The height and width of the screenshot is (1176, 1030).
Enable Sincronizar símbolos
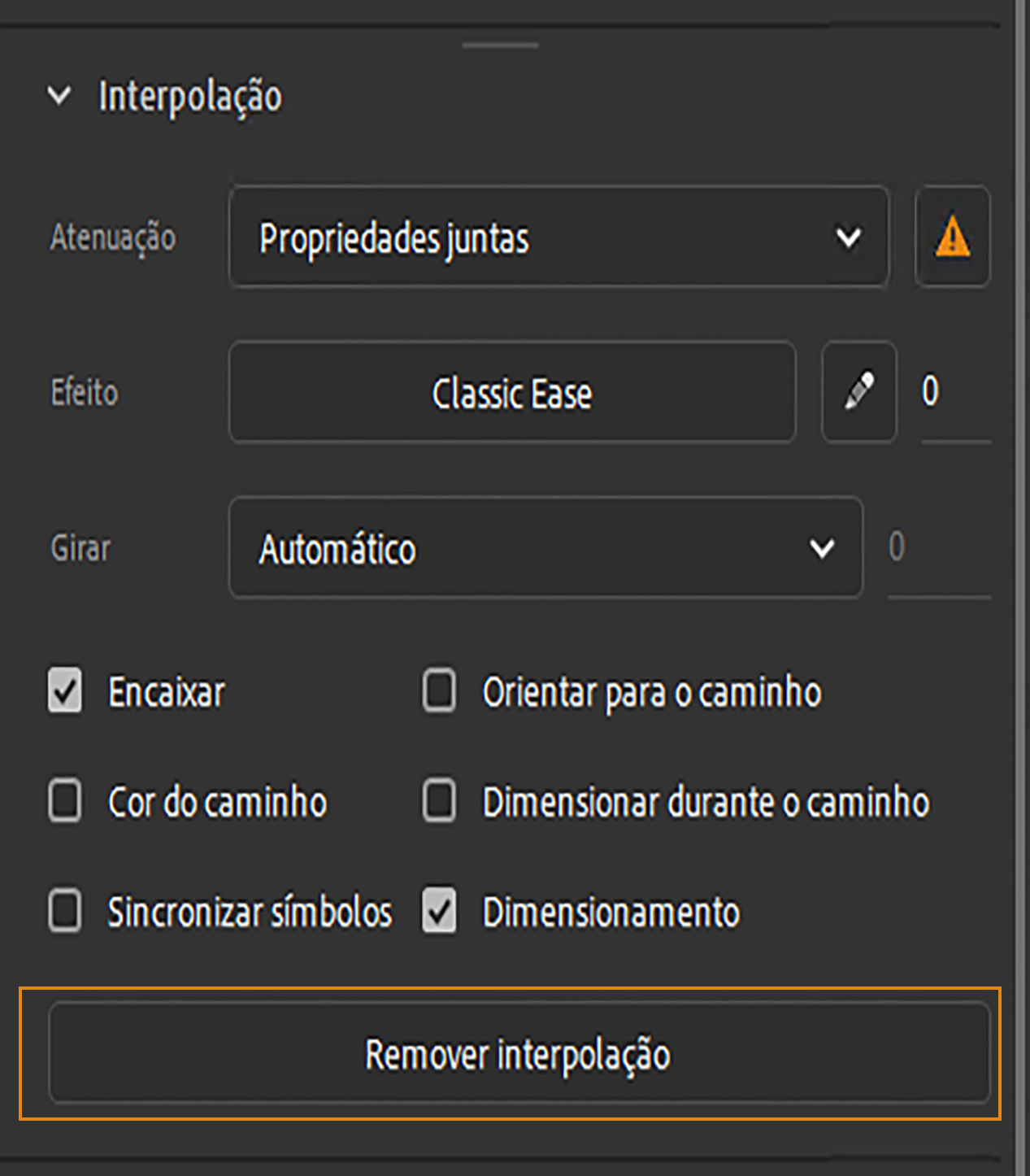pos(64,912)
